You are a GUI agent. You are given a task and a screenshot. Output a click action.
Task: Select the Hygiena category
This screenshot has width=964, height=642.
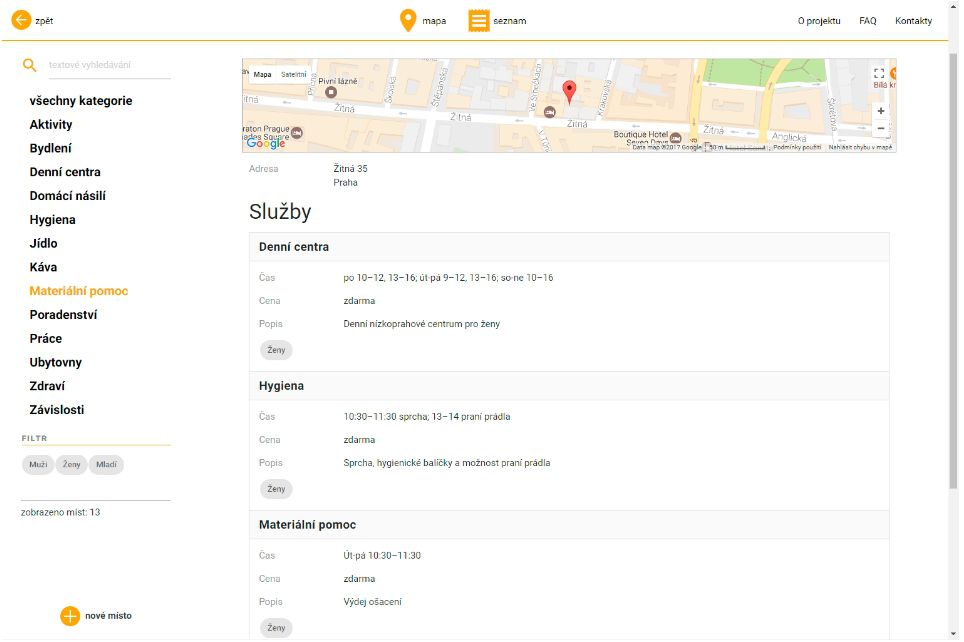tap(53, 220)
